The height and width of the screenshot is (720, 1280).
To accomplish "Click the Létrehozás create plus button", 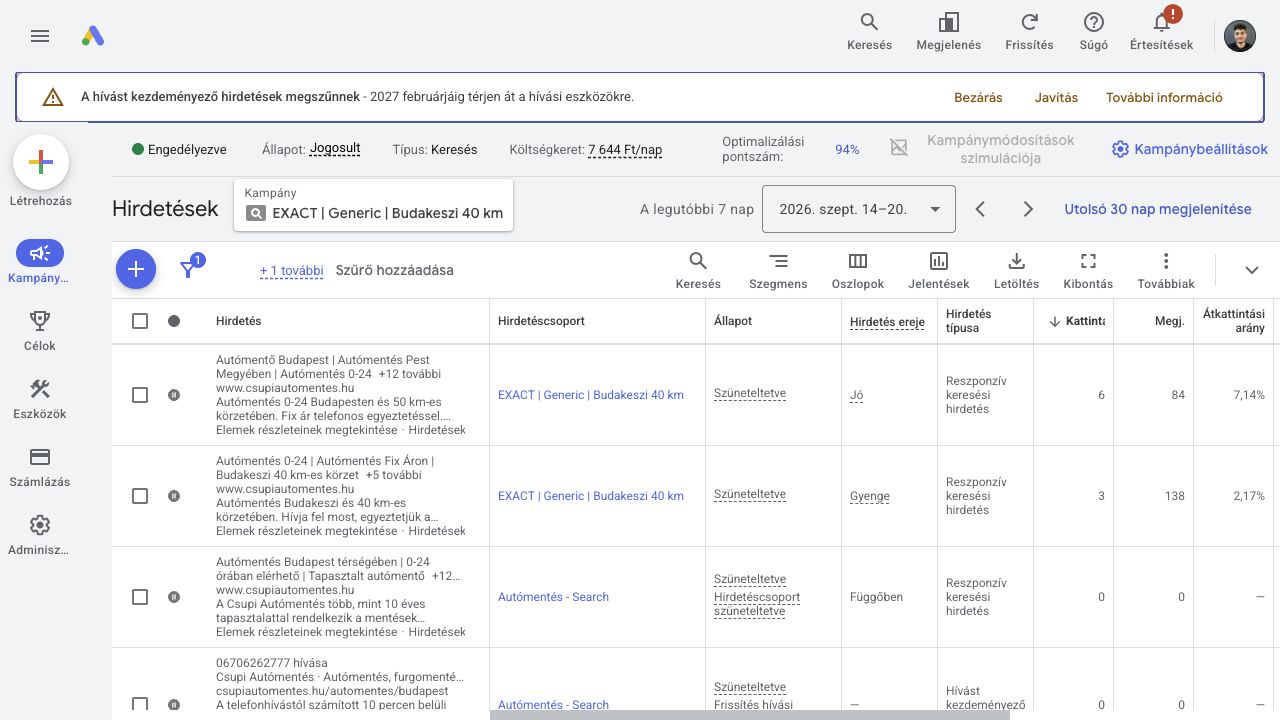I will point(40,162).
